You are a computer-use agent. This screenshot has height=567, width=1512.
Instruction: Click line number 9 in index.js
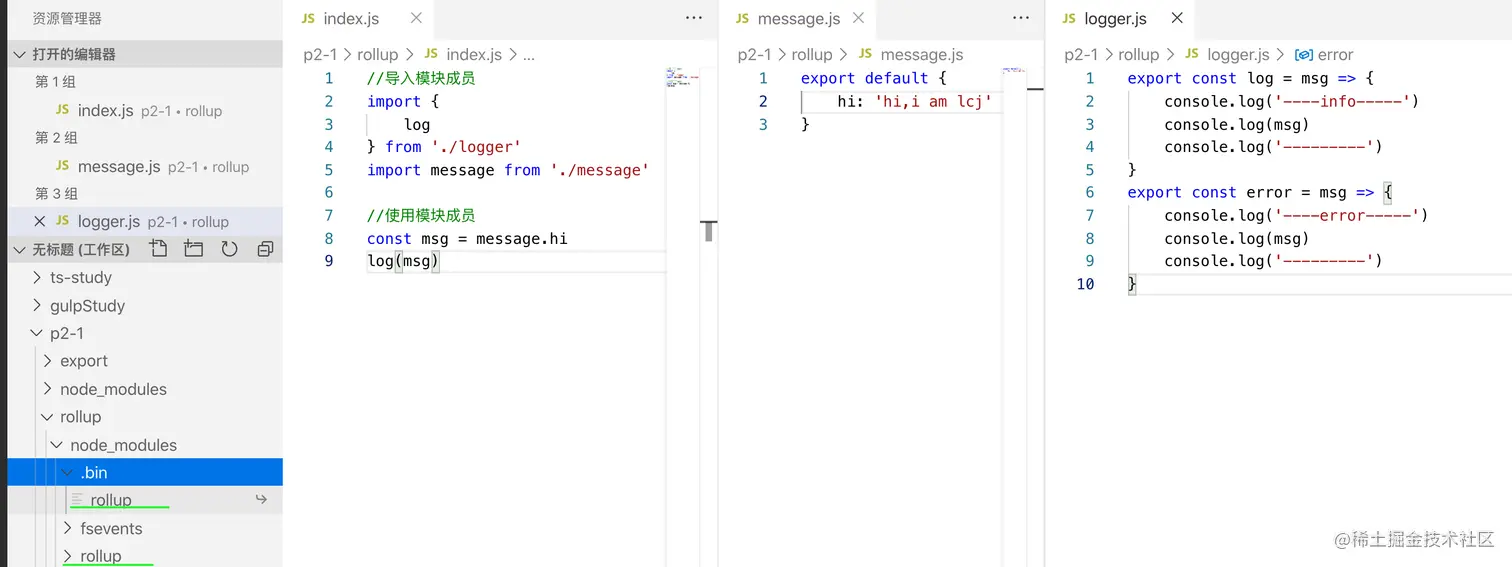click(329, 261)
